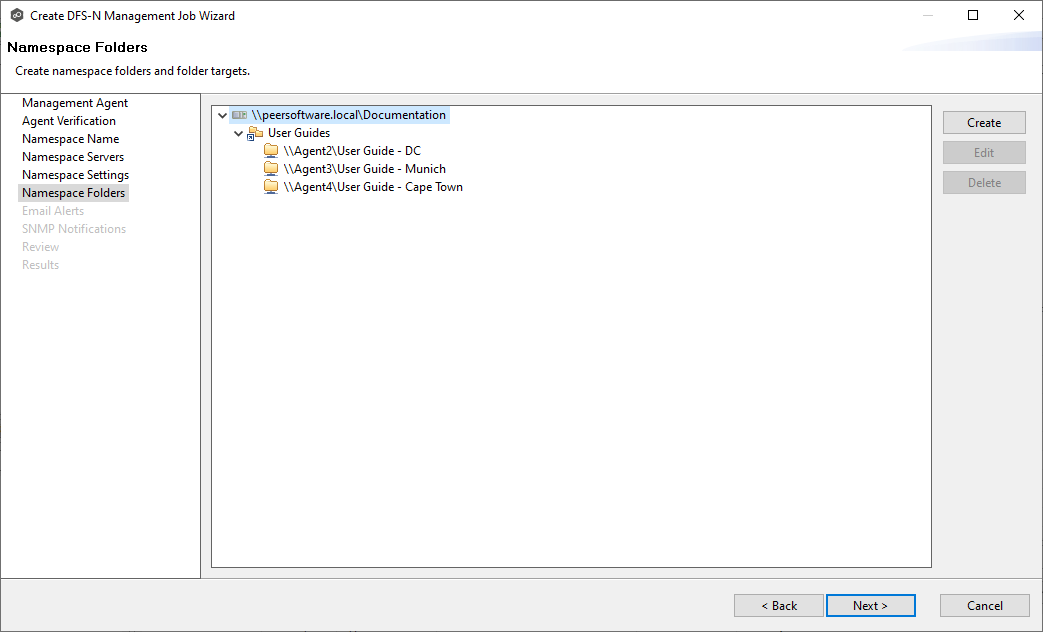Click the wizard app icon in title bar
1043x632 pixels.
click(17, 16)
